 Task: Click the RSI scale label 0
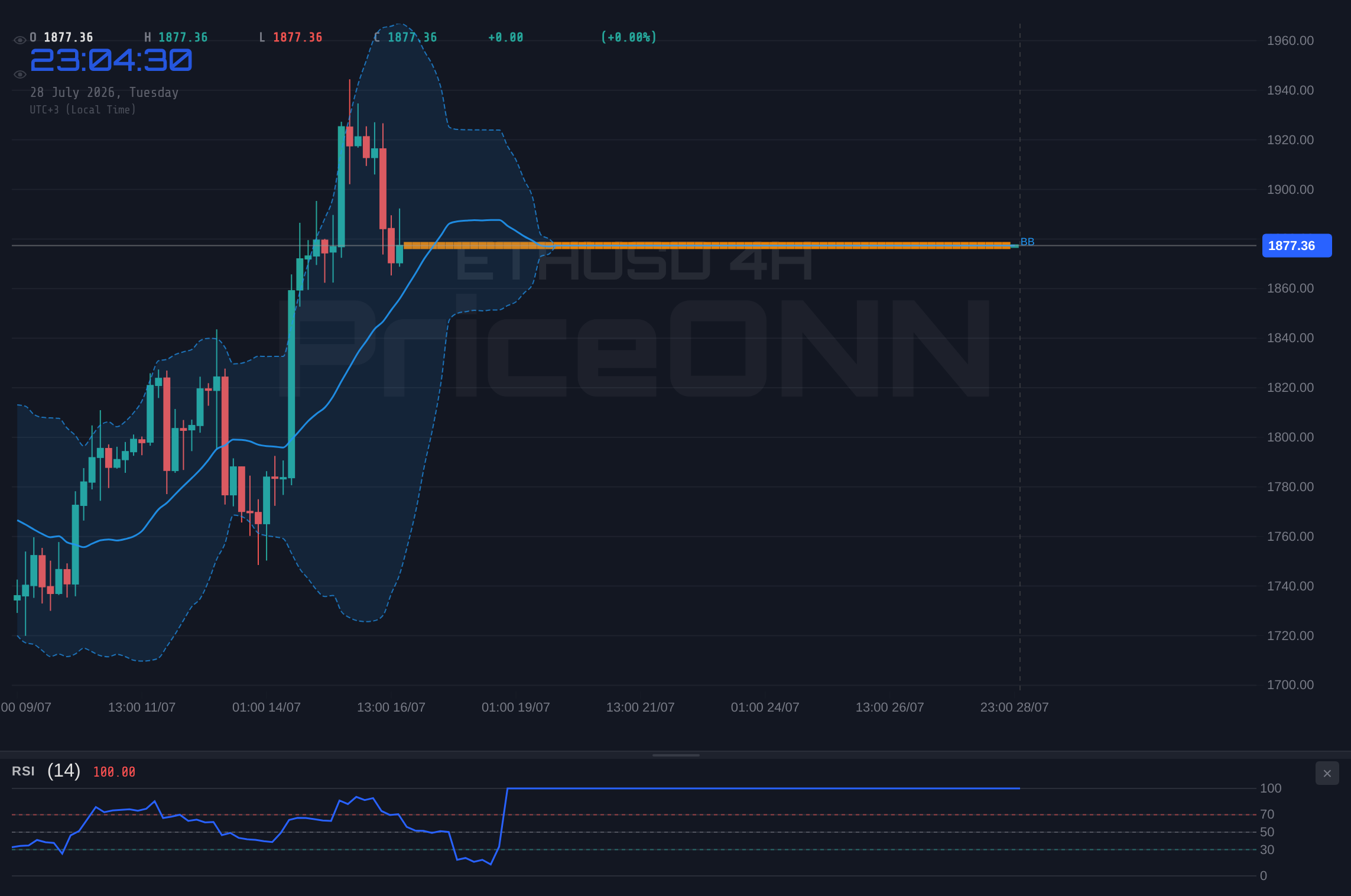[x=1264, y=876]
